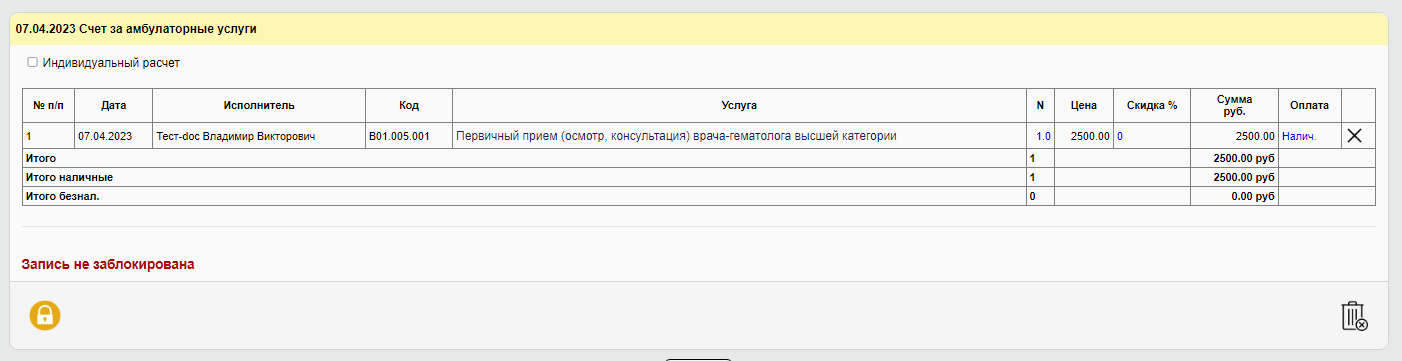Click the price cell 2500.00
This screenshot has height=361, width=1402.
(1084, 136)
